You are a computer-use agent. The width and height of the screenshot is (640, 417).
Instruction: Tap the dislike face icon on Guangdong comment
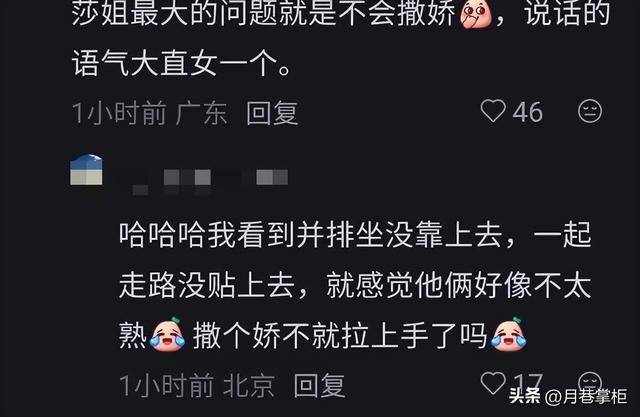tap(590, 111)
